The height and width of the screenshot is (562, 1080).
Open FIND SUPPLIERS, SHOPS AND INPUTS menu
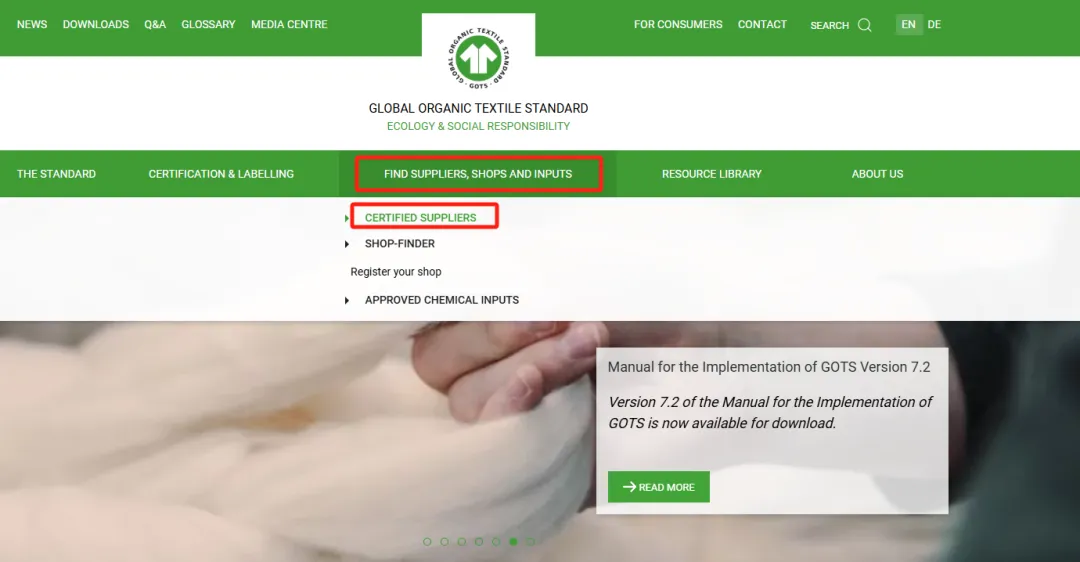478,174
